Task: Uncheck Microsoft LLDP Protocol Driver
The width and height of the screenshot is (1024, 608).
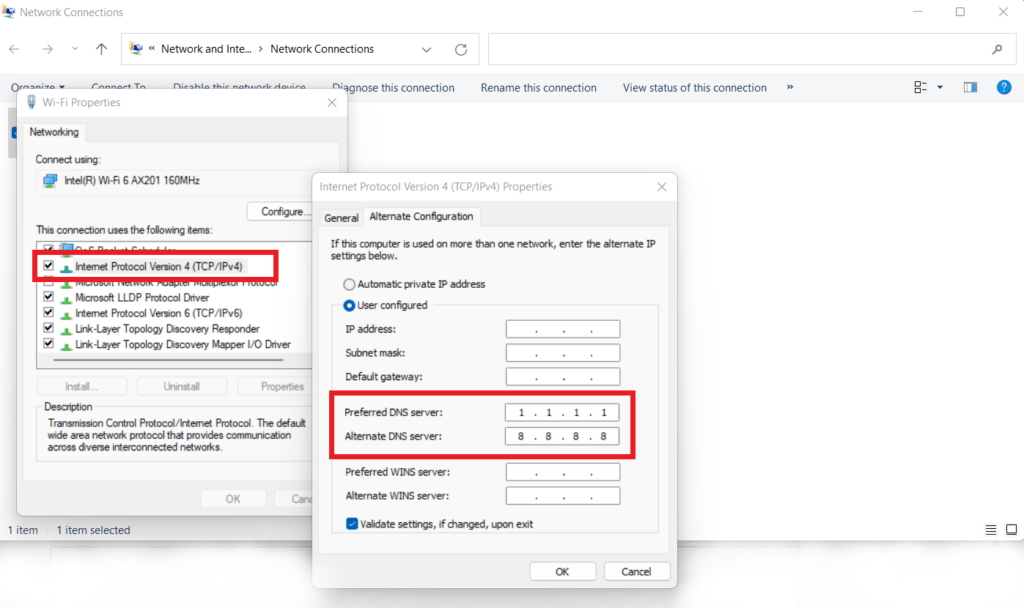Action: pyautogui.click(x=48, y=297)
